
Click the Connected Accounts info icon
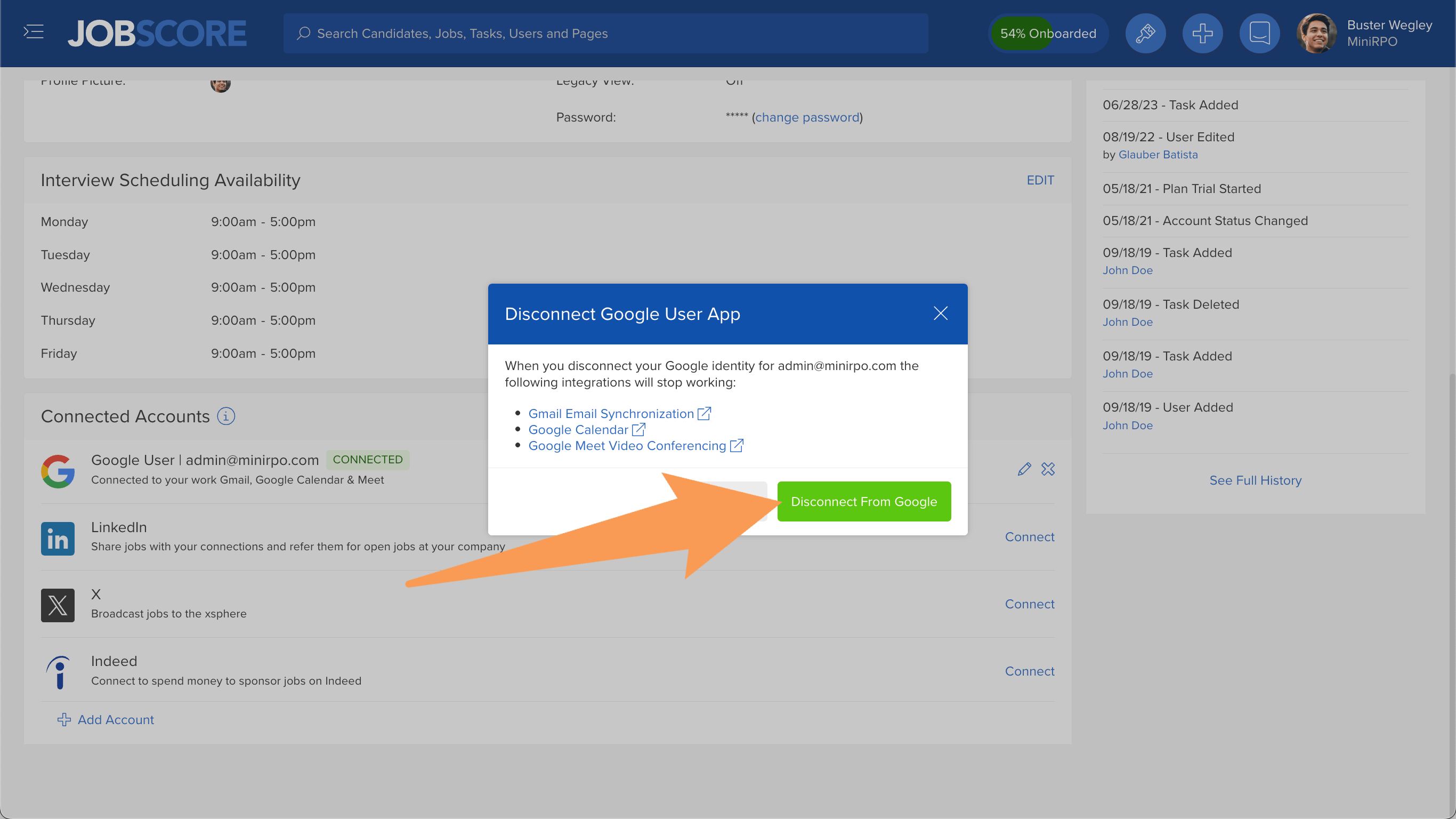point(226,416)
